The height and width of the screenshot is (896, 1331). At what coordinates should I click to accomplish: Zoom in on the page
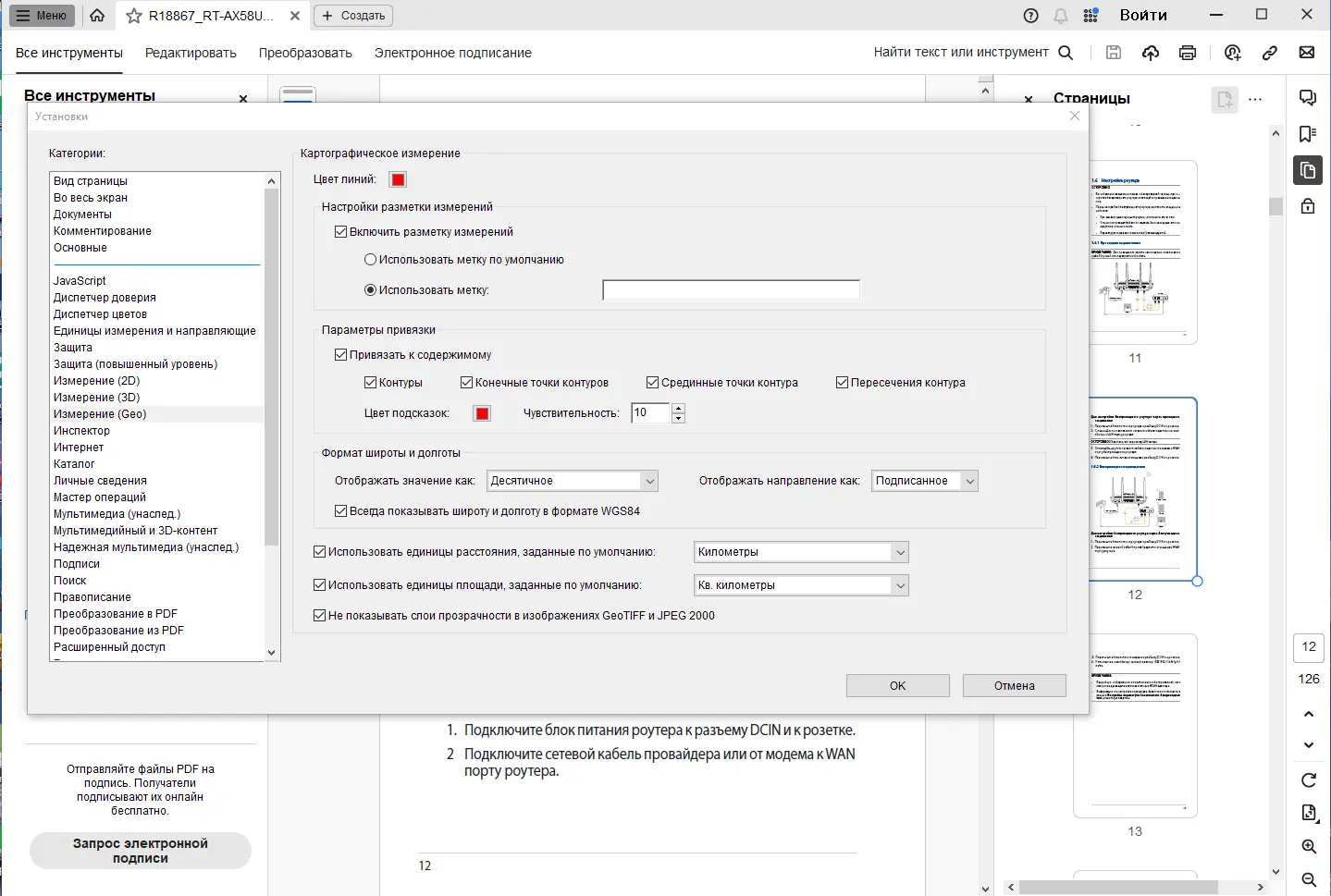point(1308,846)
